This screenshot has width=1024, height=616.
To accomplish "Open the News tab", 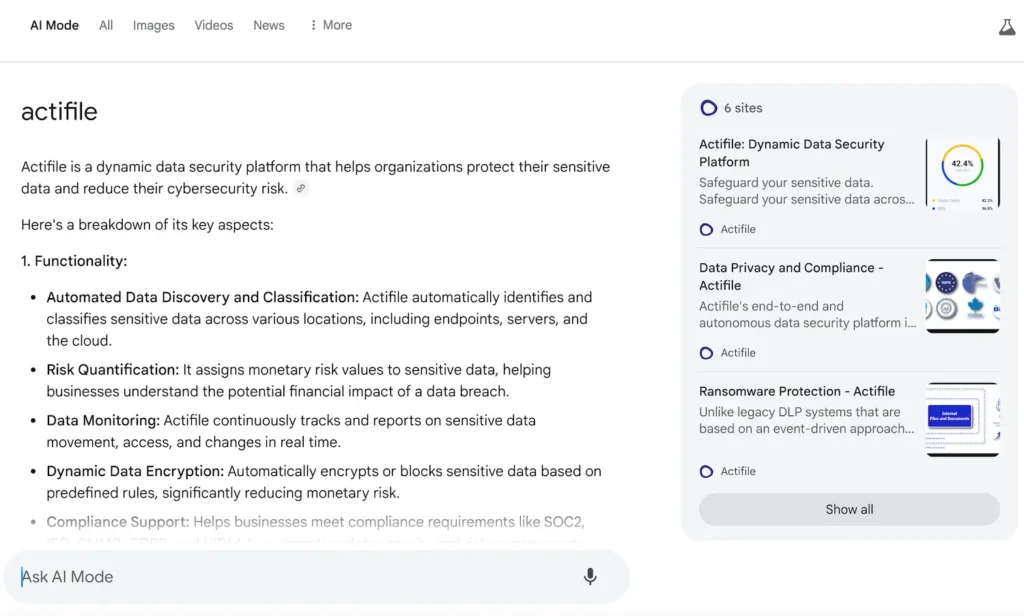I will pos(268,25).
